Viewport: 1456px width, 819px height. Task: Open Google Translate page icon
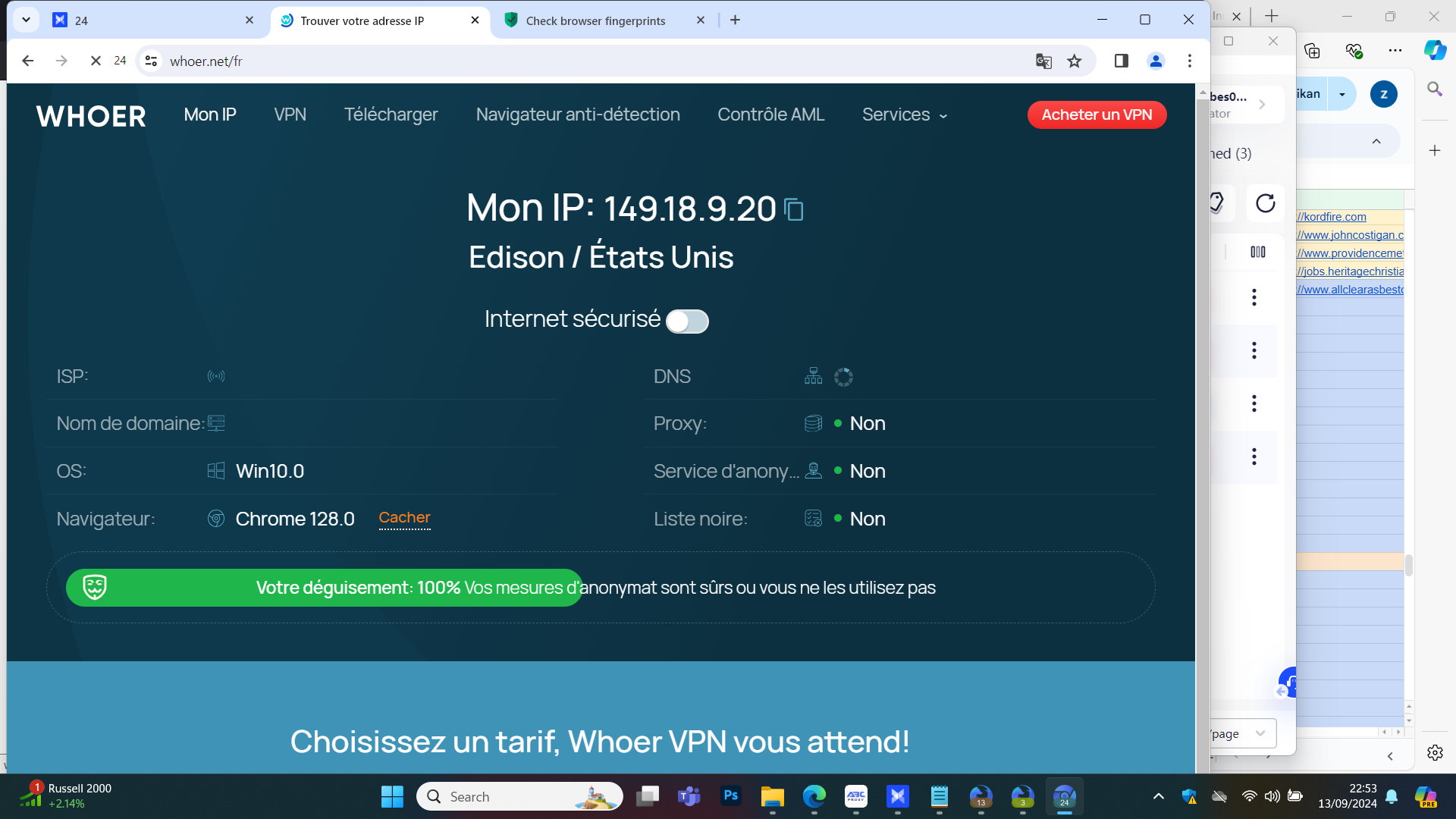click(1043, 61)
